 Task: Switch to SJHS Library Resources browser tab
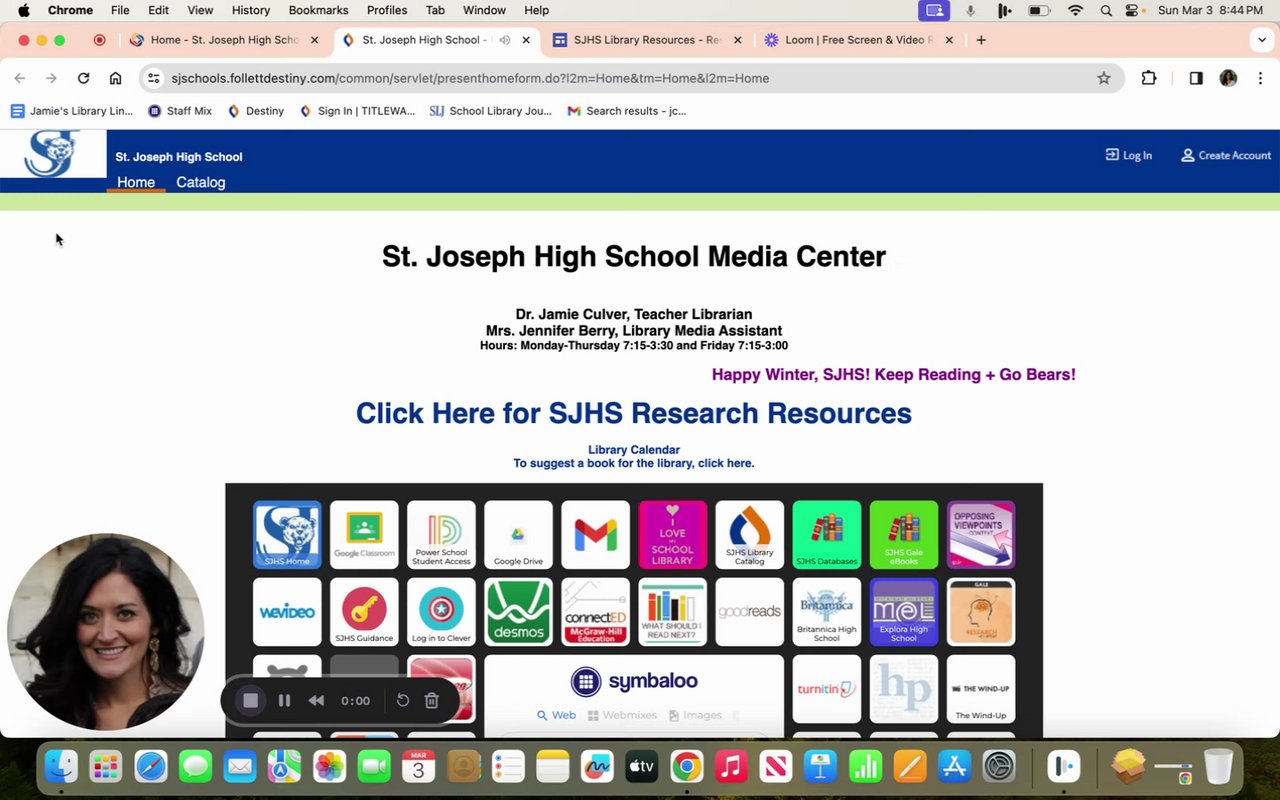pos(646,40)
